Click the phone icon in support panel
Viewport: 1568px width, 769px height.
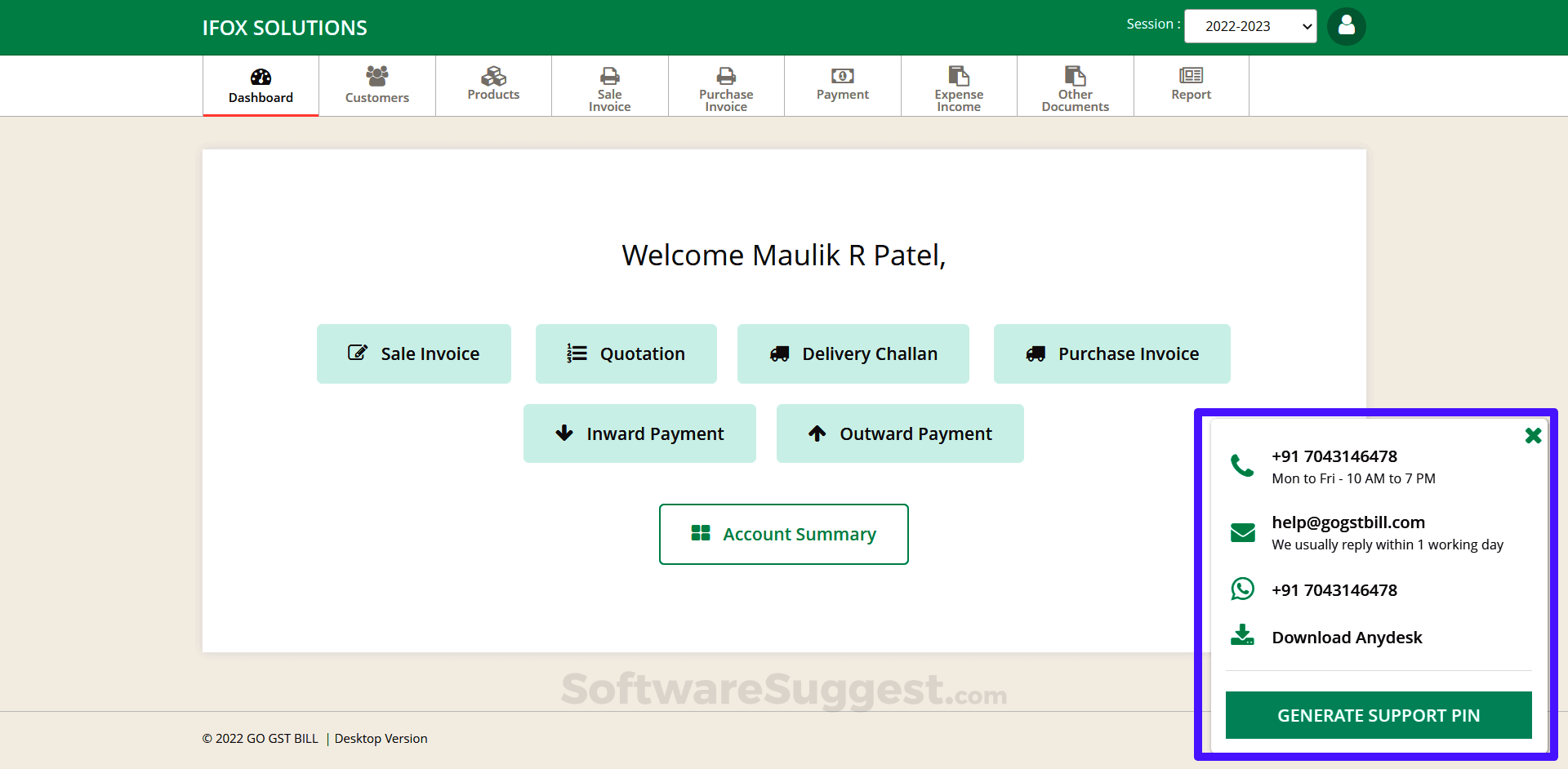1242,465
